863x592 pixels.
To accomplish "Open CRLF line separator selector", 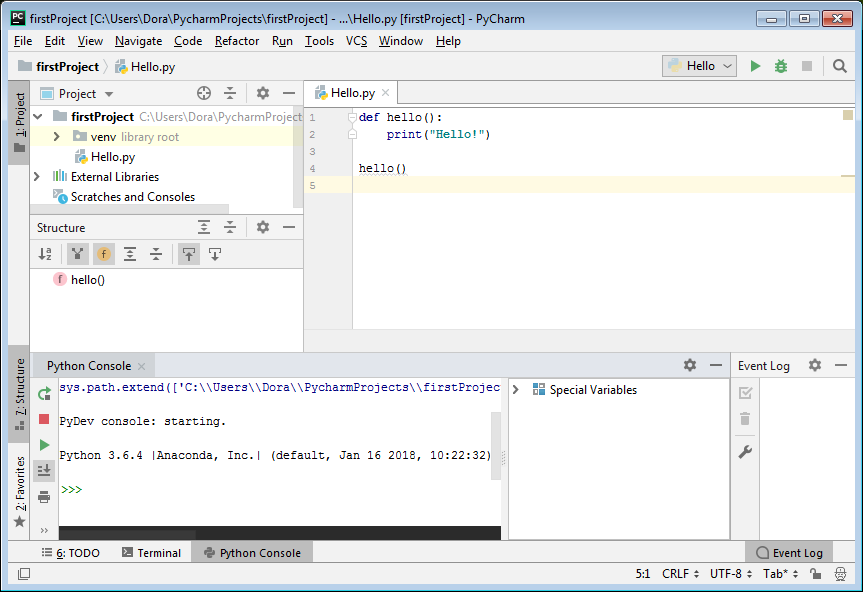I will tap(680, 574).
